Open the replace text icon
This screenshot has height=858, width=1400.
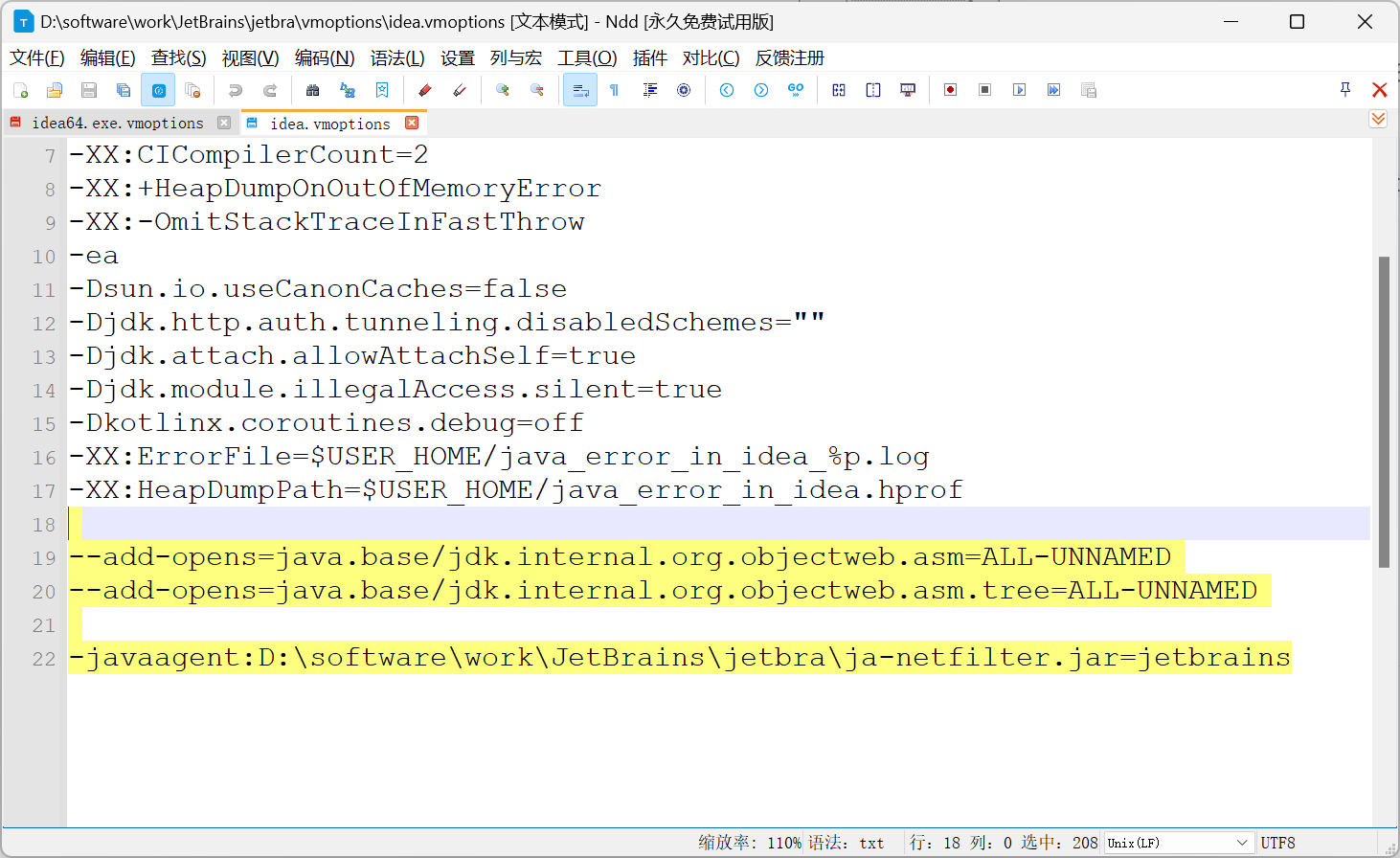point(348,90)
